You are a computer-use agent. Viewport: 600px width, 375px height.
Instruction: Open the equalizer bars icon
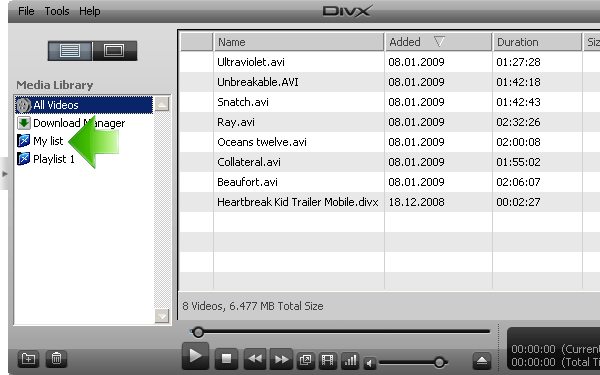(x=350, y=360)
